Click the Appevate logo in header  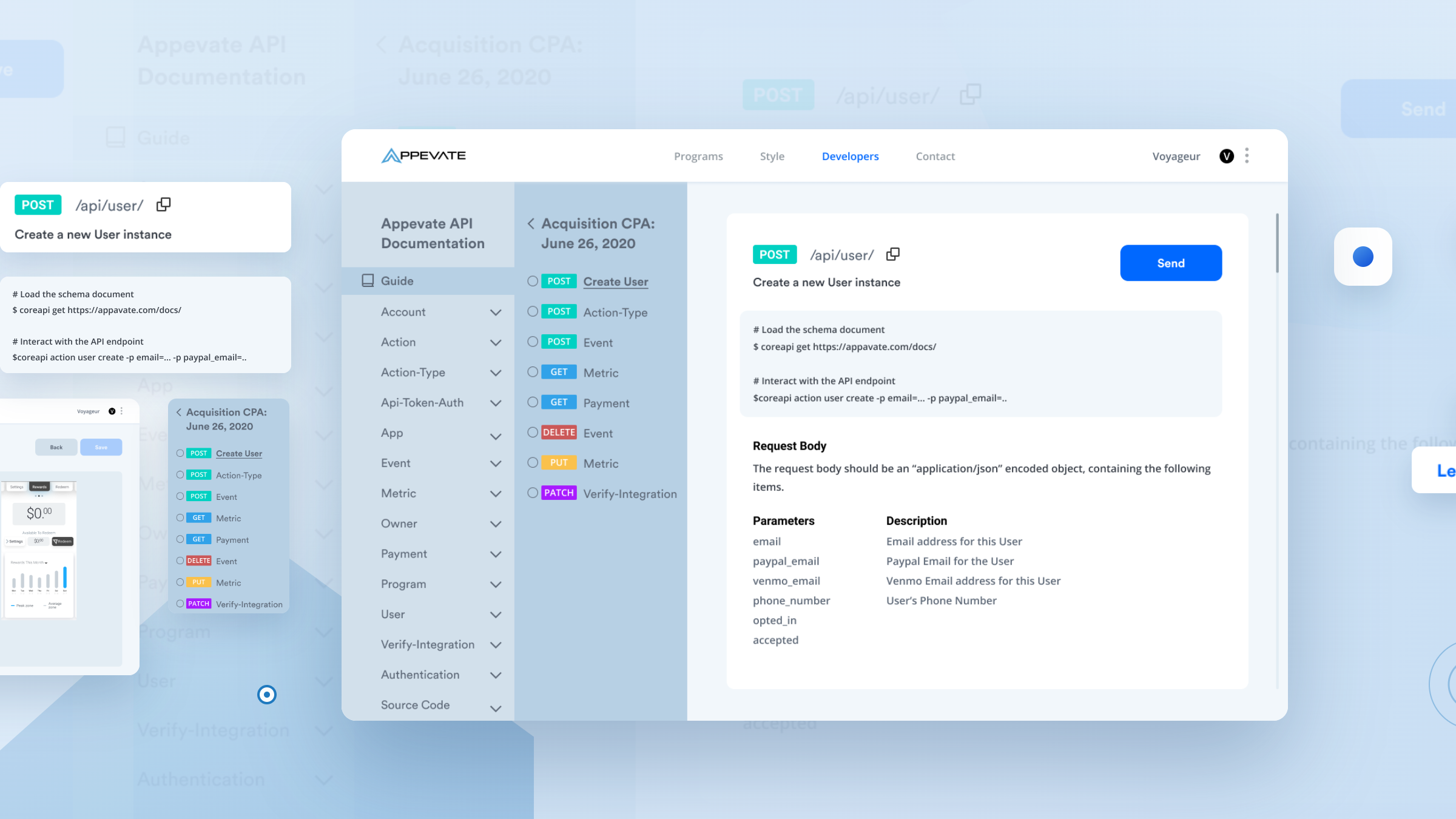click(x=423, y=156)
